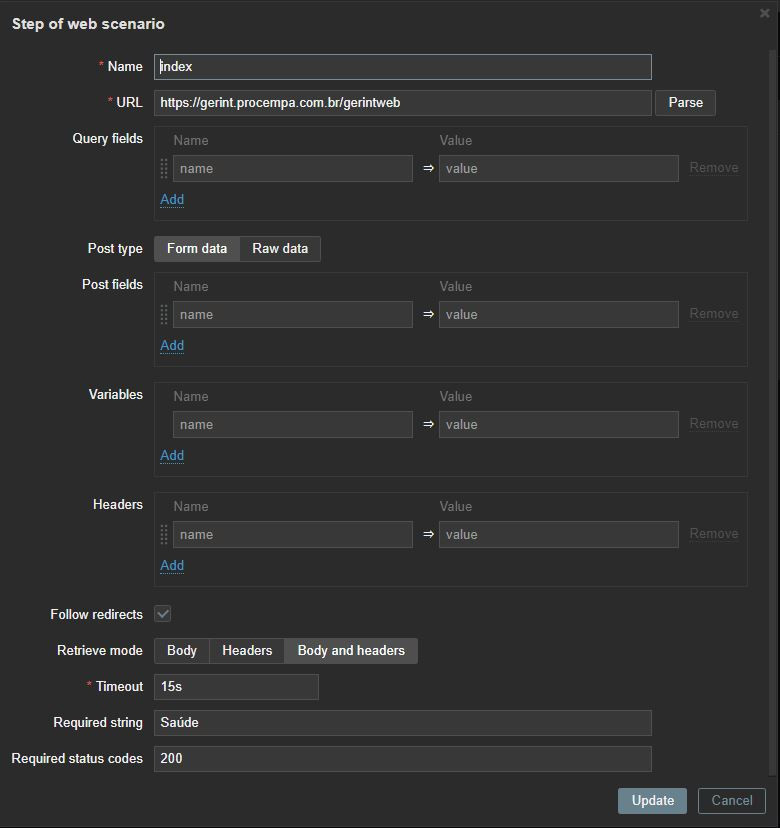
Task: Click the Update button
Action: point(652,801)
